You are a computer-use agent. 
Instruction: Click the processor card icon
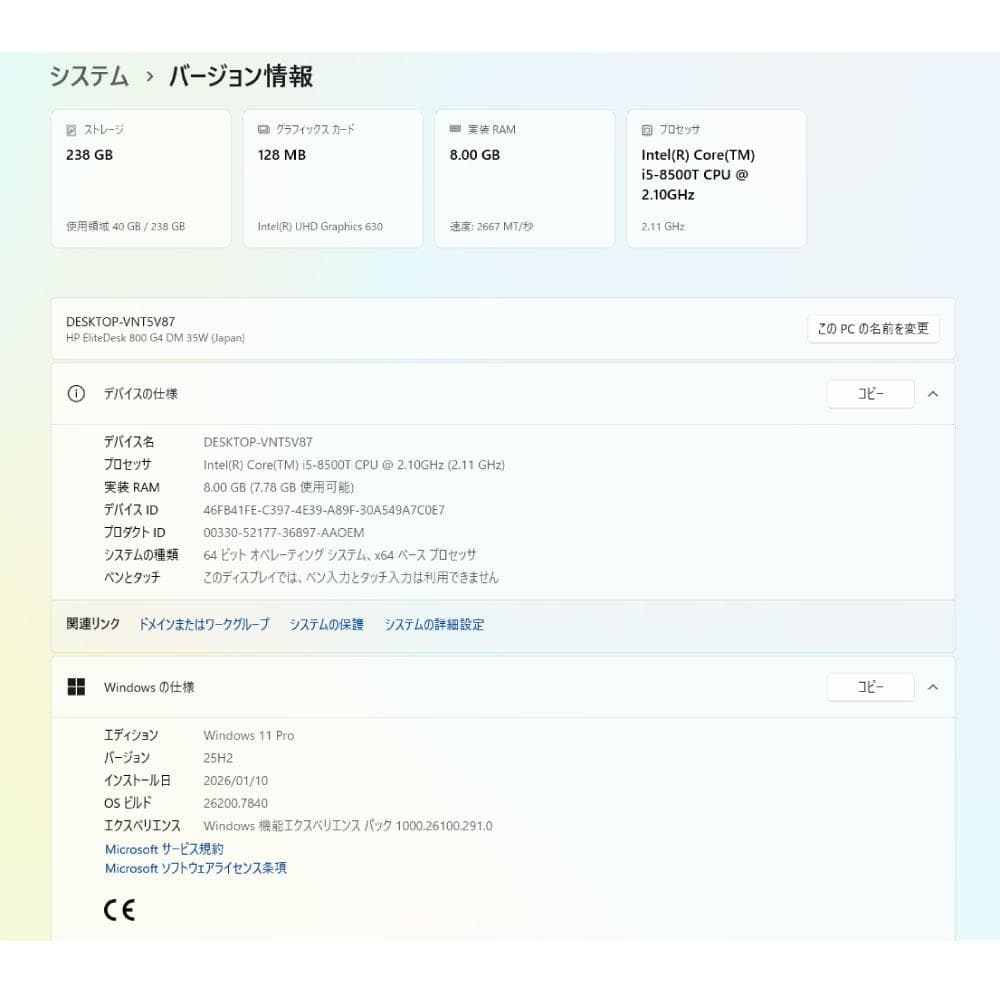[x=647, y=130]
